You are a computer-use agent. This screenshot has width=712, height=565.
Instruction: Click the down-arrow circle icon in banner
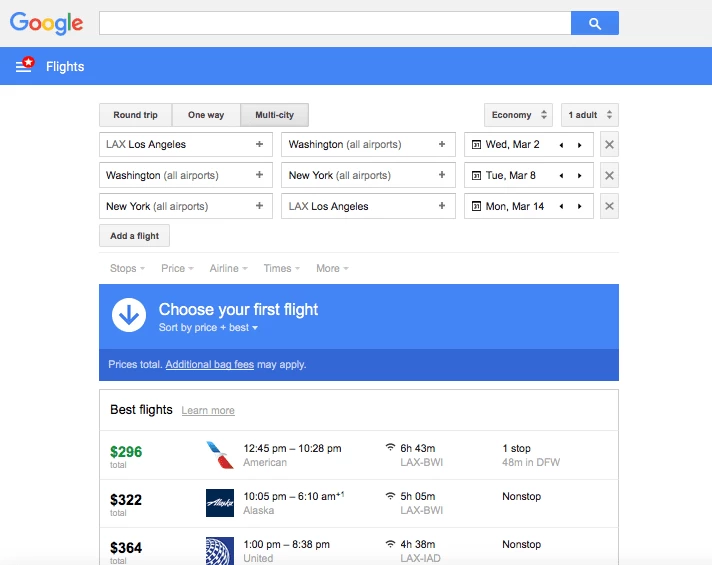(x=129, y=315)
